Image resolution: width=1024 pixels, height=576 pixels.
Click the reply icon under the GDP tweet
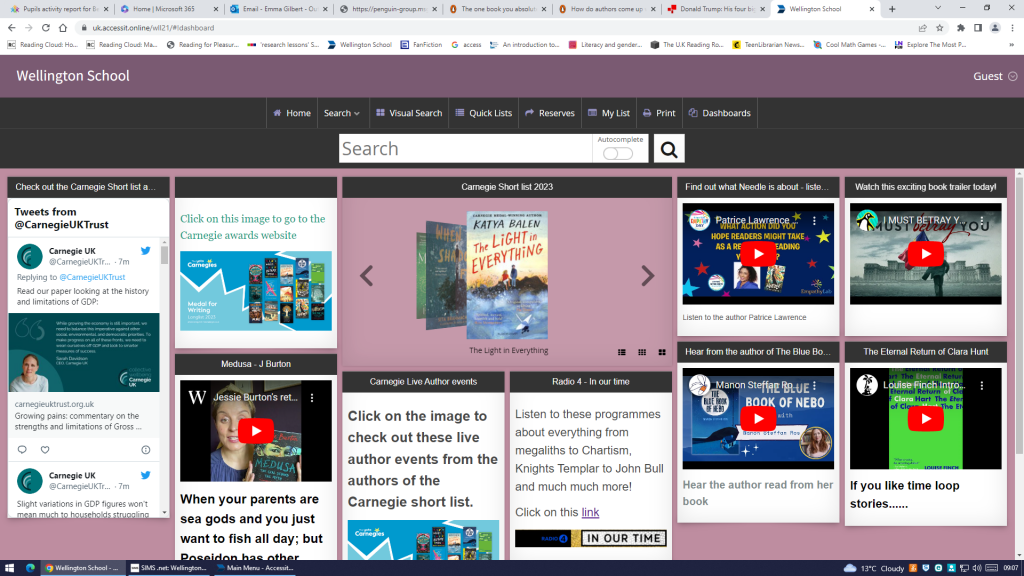coord(22,449)
